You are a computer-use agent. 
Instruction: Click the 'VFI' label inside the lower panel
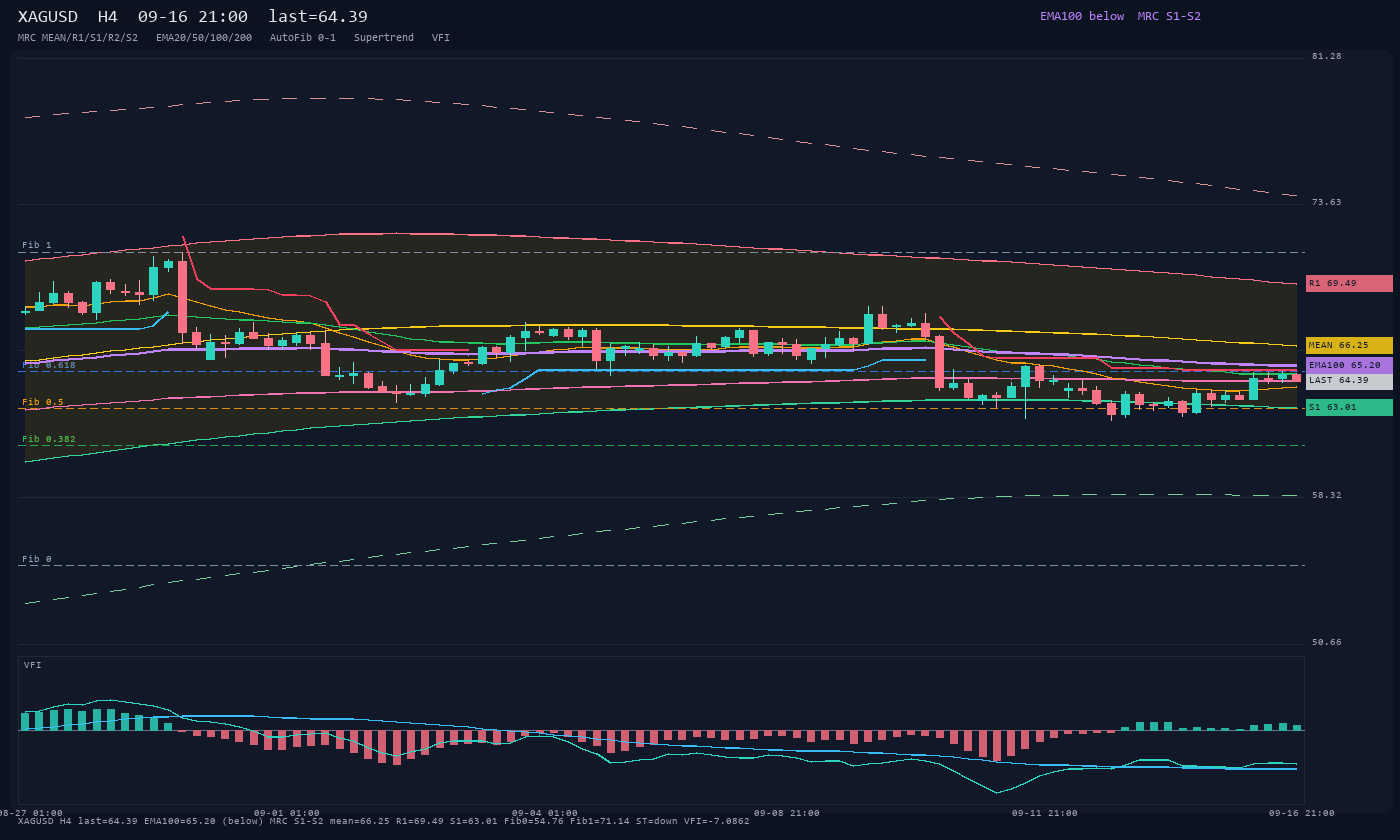tap(33, 665)
